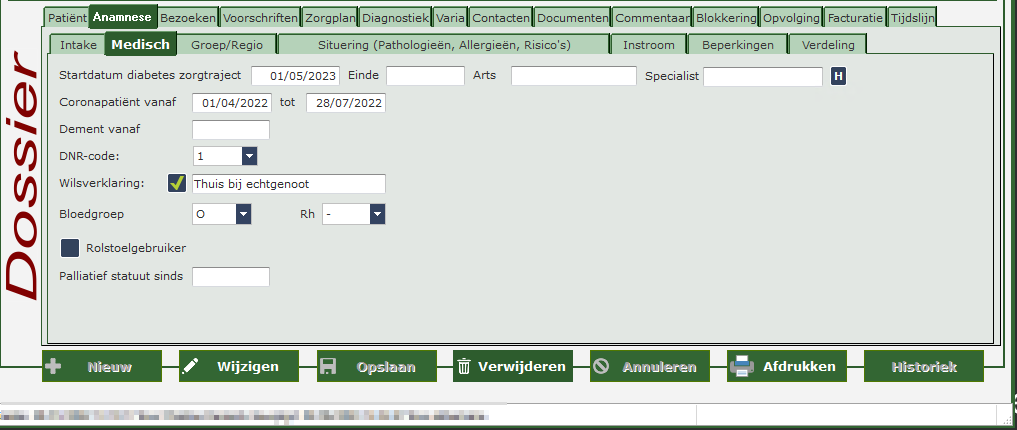This screenshot has height=430, width=1017.
Task: Go to the Facturatie tab
Action: [856, 18]
